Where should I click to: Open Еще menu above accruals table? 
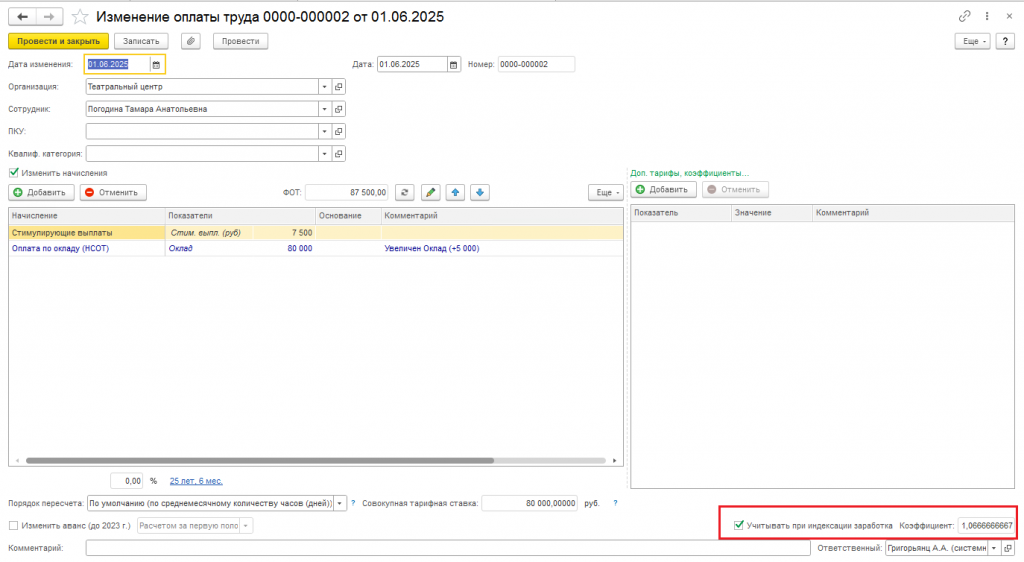[x=606, y=193]
